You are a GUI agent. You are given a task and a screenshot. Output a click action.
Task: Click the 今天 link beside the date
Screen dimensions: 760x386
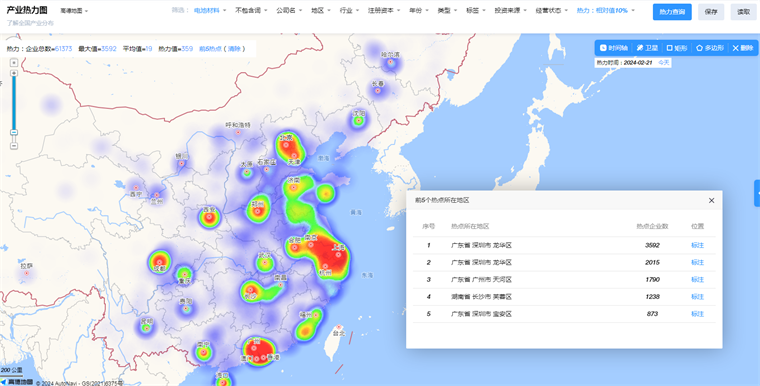[664, 63]
